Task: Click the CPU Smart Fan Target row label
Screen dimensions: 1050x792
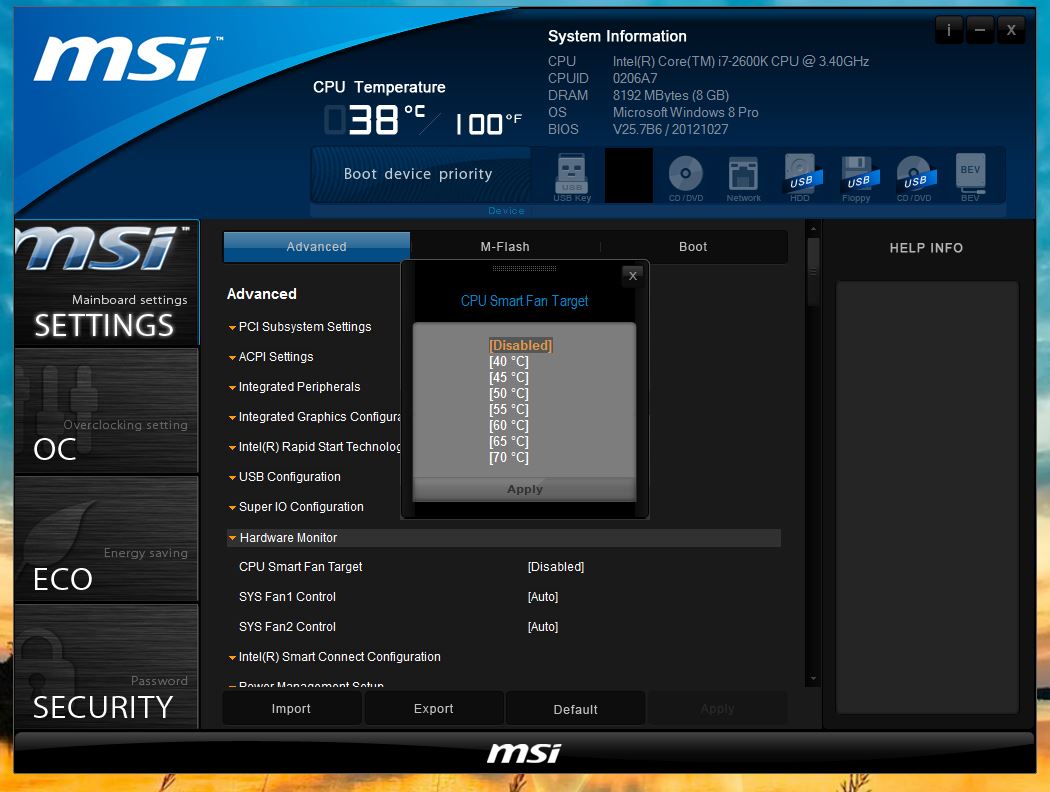Action: click(301, 567)
